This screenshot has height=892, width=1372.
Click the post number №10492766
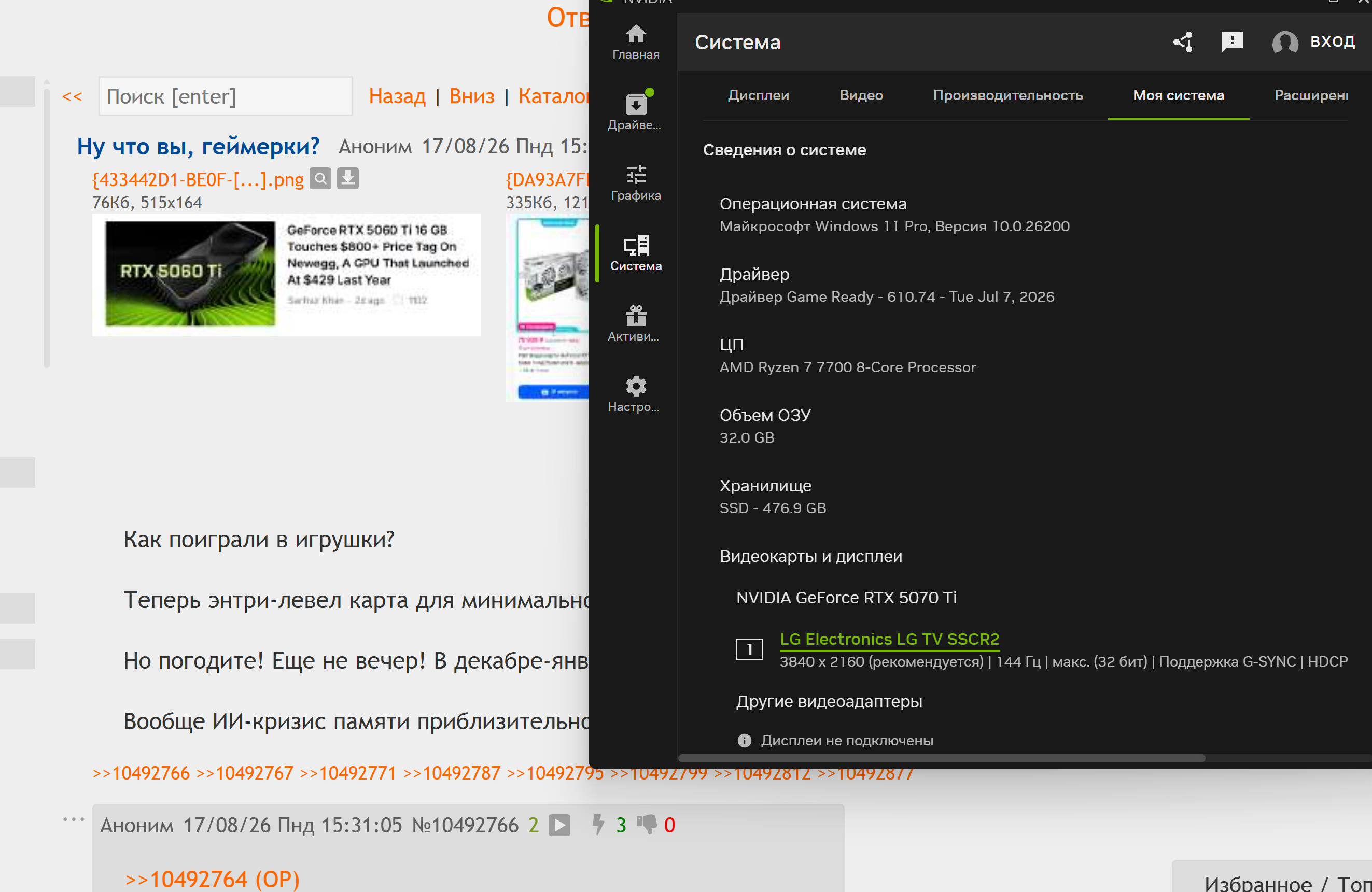465,825
